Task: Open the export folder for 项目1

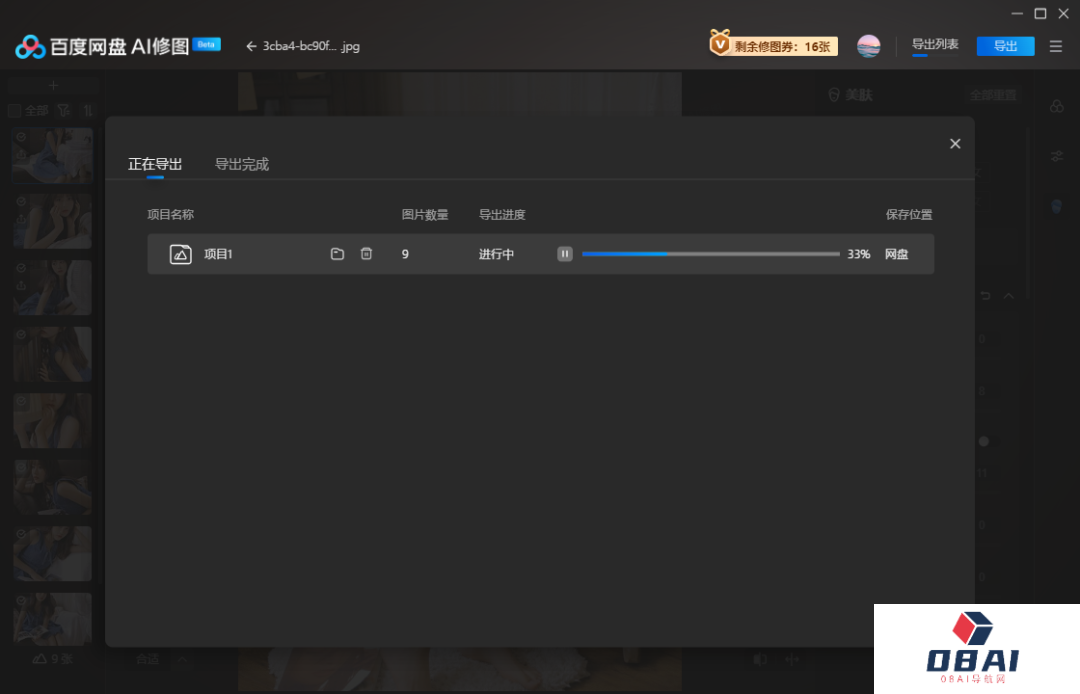Action: click(337, 254)
